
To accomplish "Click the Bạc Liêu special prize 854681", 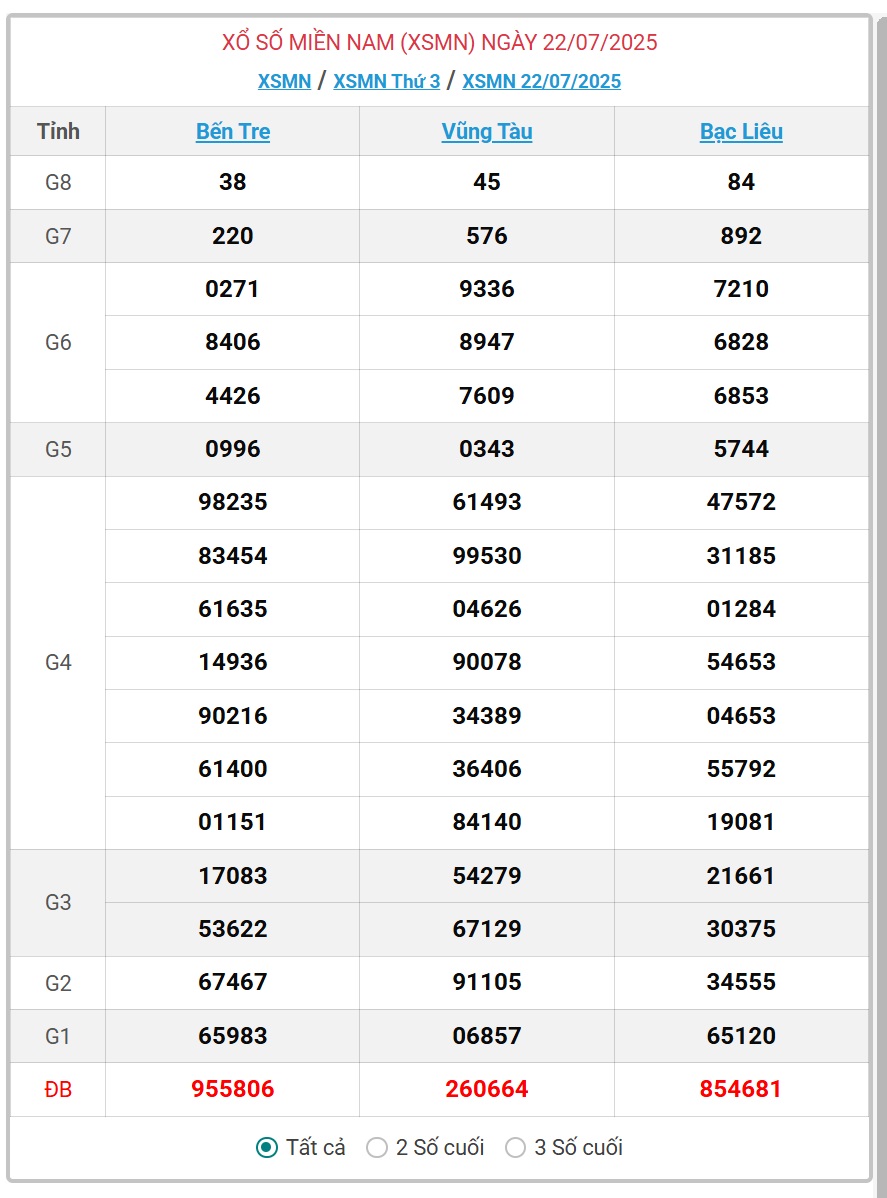I will pos(741,1089).
